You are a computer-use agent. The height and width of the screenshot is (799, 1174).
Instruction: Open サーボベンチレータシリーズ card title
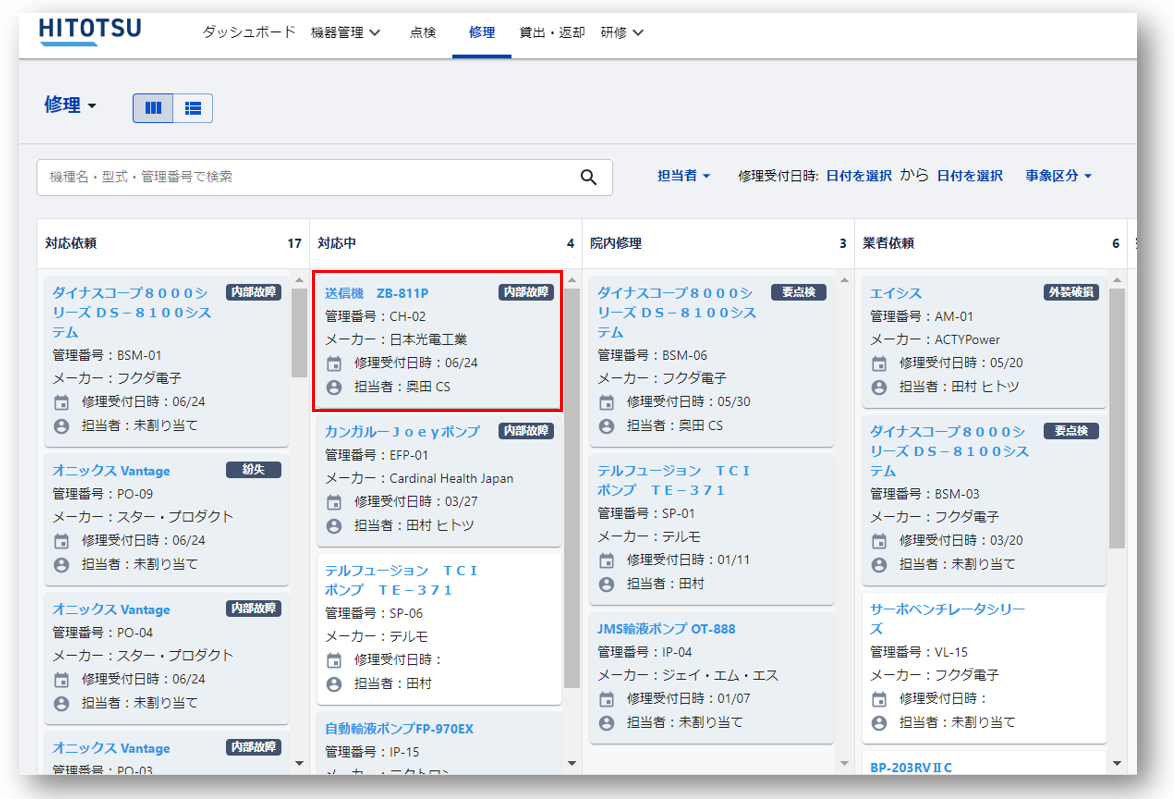[947, 619]
